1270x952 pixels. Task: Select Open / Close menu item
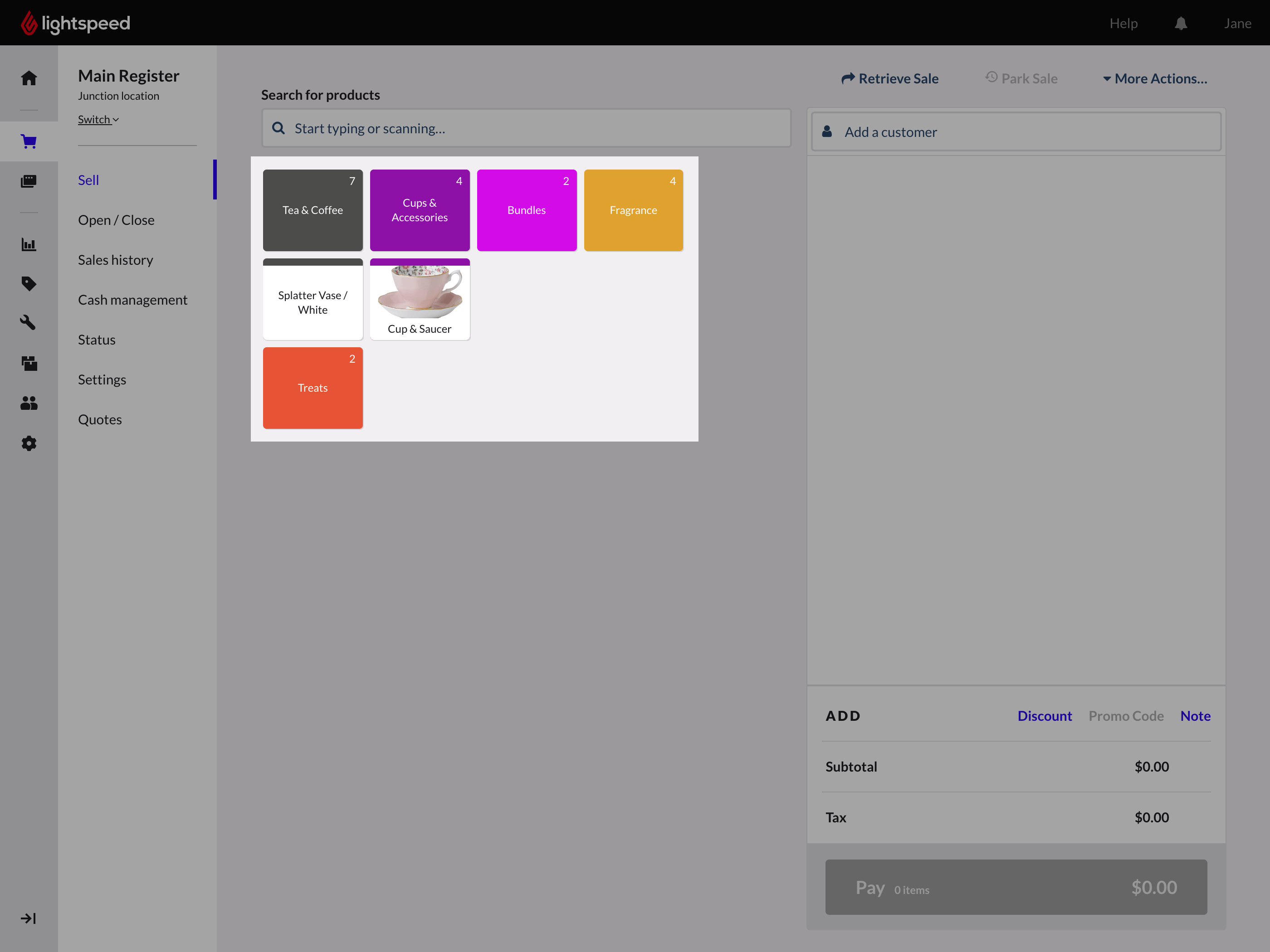pyautogui.click(x=116, y=220)
